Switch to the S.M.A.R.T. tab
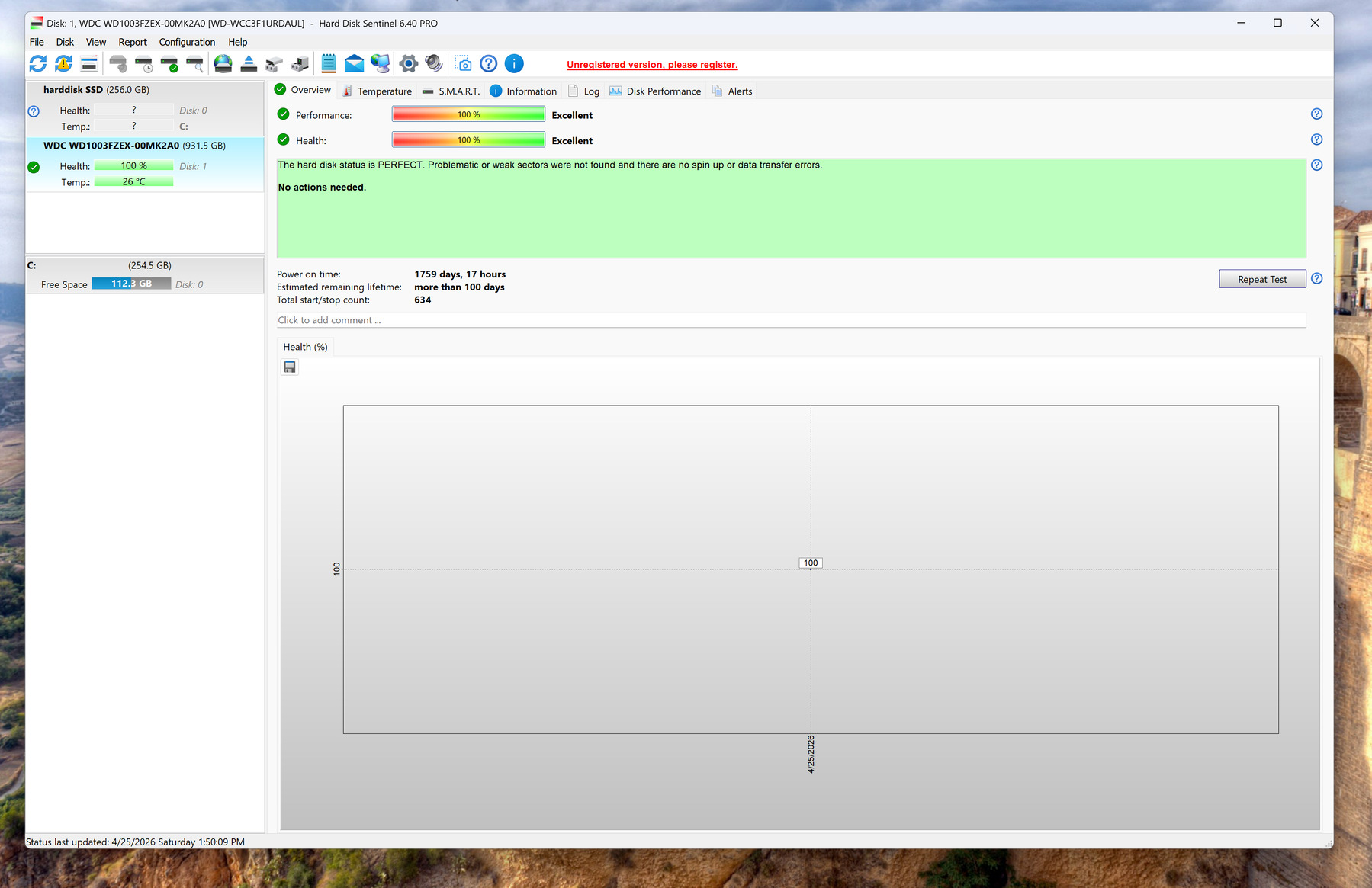Image resolution: width=1372 pixels, height=888 pixels. coord(451,91)
